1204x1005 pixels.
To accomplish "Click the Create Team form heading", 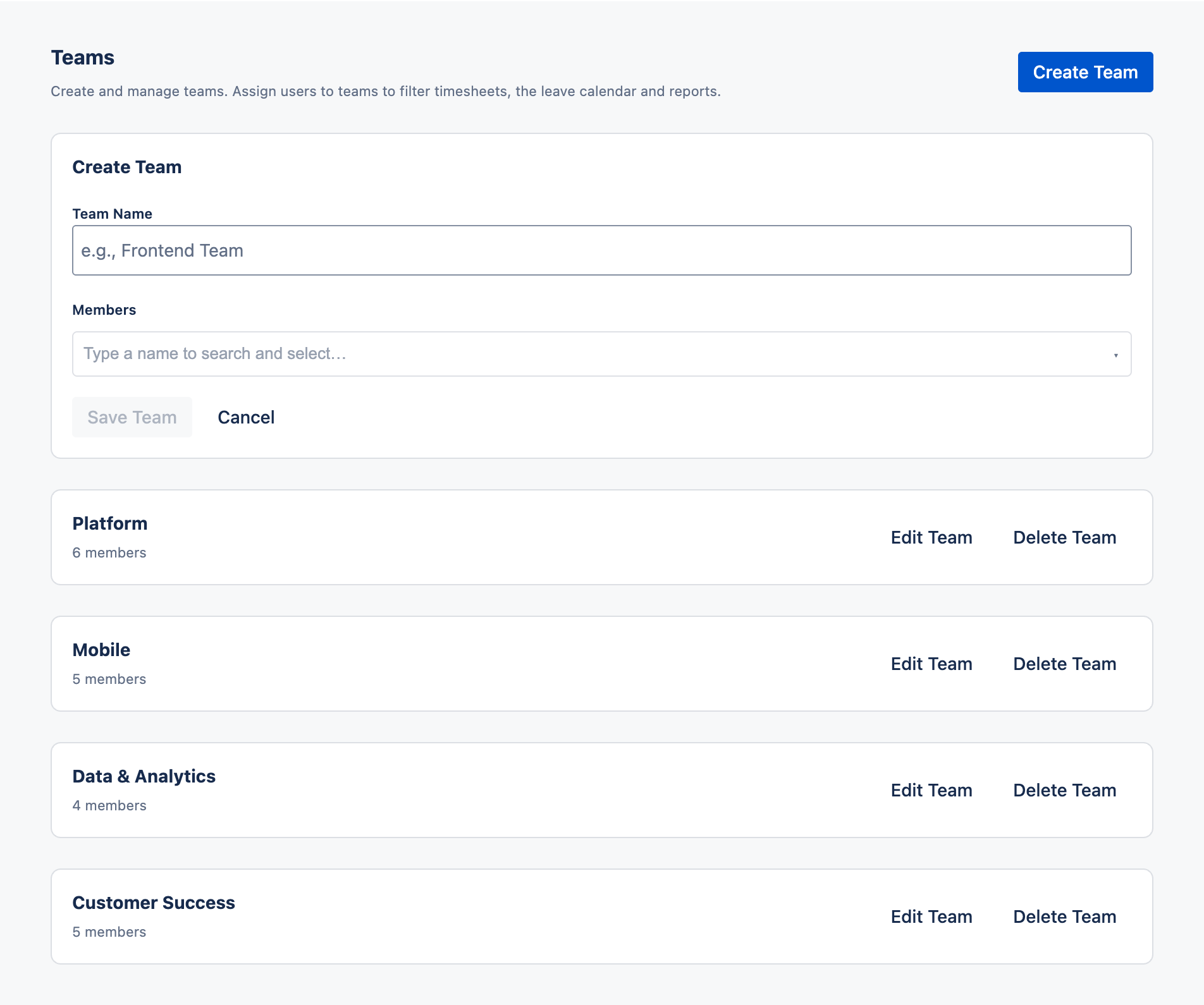I will [x=127, y=167].
